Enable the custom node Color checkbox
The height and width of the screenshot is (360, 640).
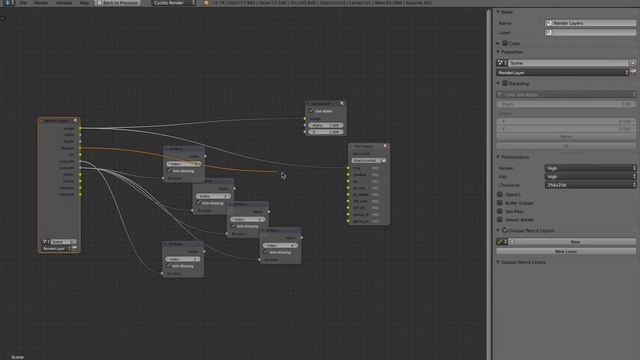pos(505,43)
